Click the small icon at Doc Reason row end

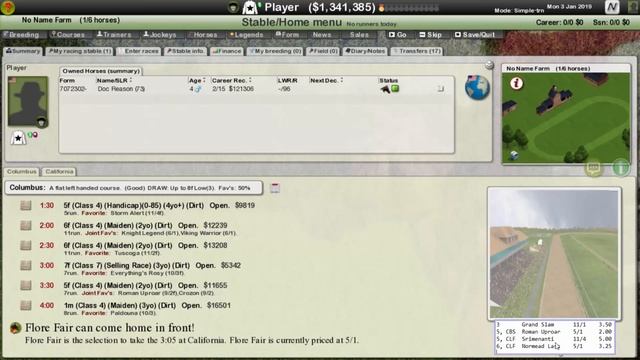point(440,88)
